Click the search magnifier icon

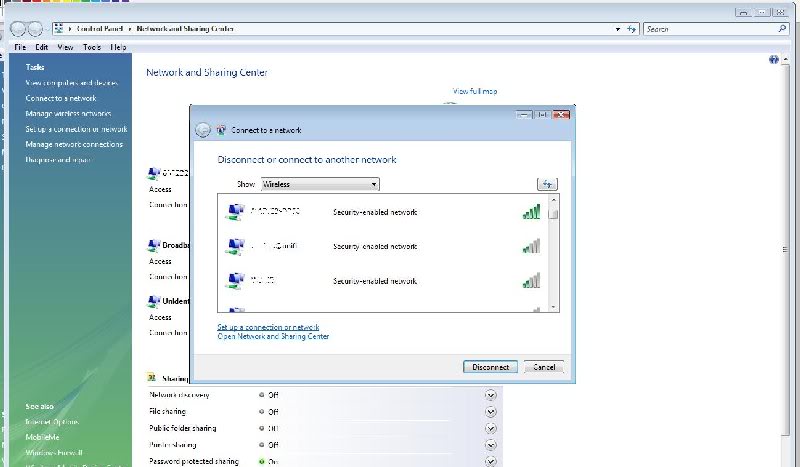point(782,29)
